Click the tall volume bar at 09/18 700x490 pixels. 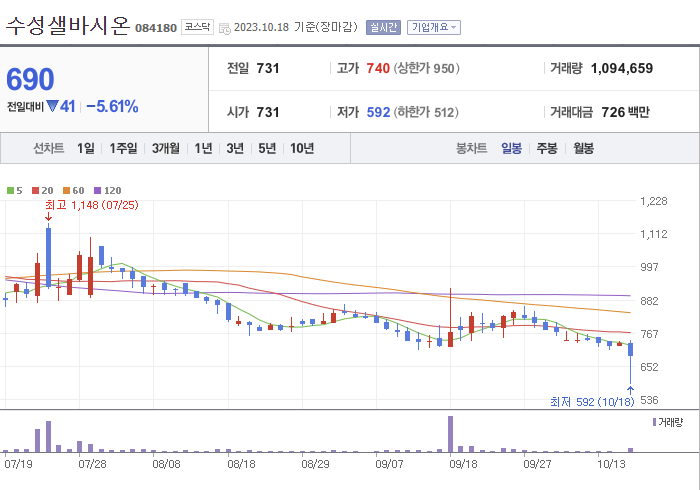click(x=450, y=434)
